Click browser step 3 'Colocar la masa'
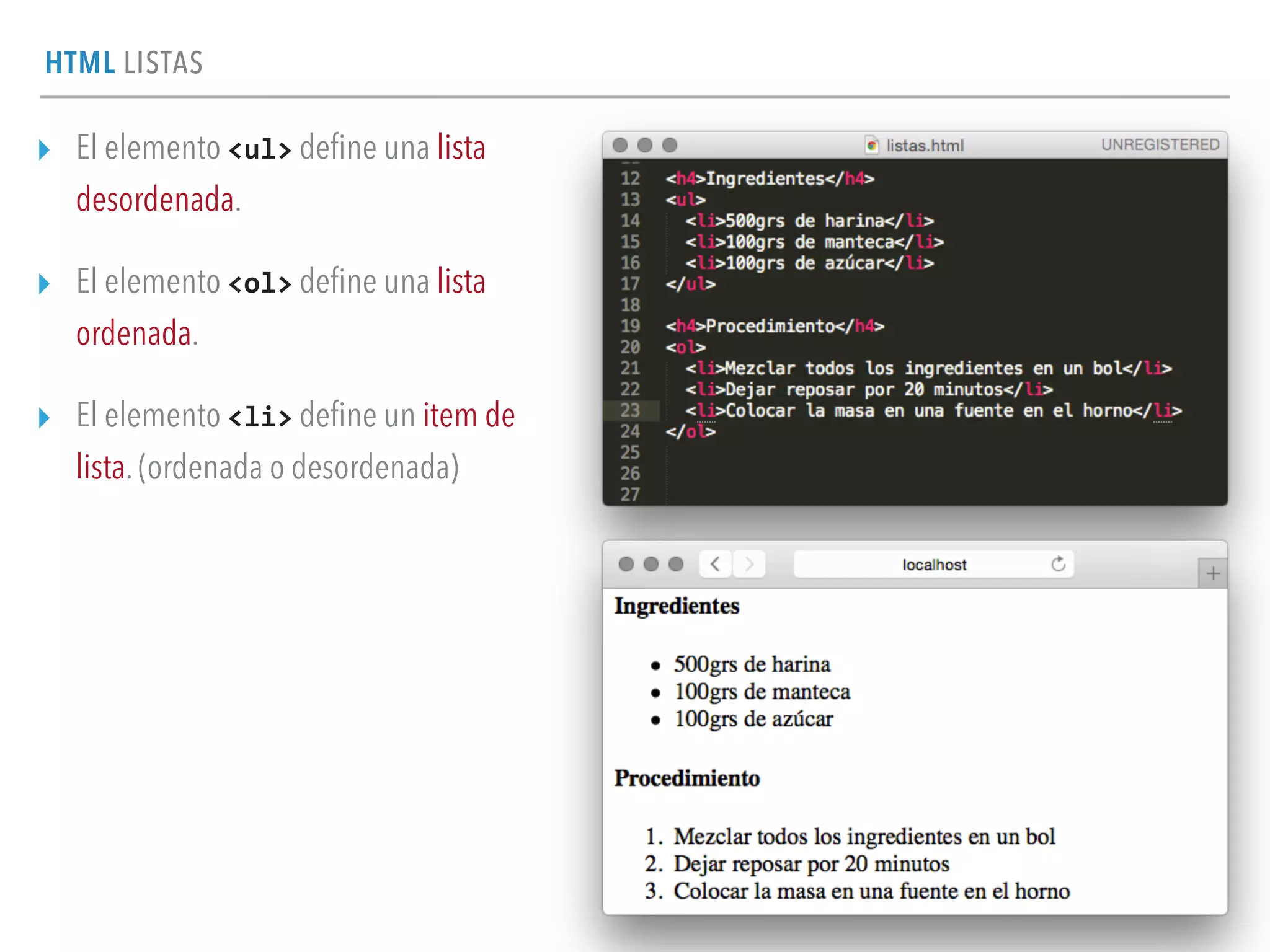 (x=872, y=891)
